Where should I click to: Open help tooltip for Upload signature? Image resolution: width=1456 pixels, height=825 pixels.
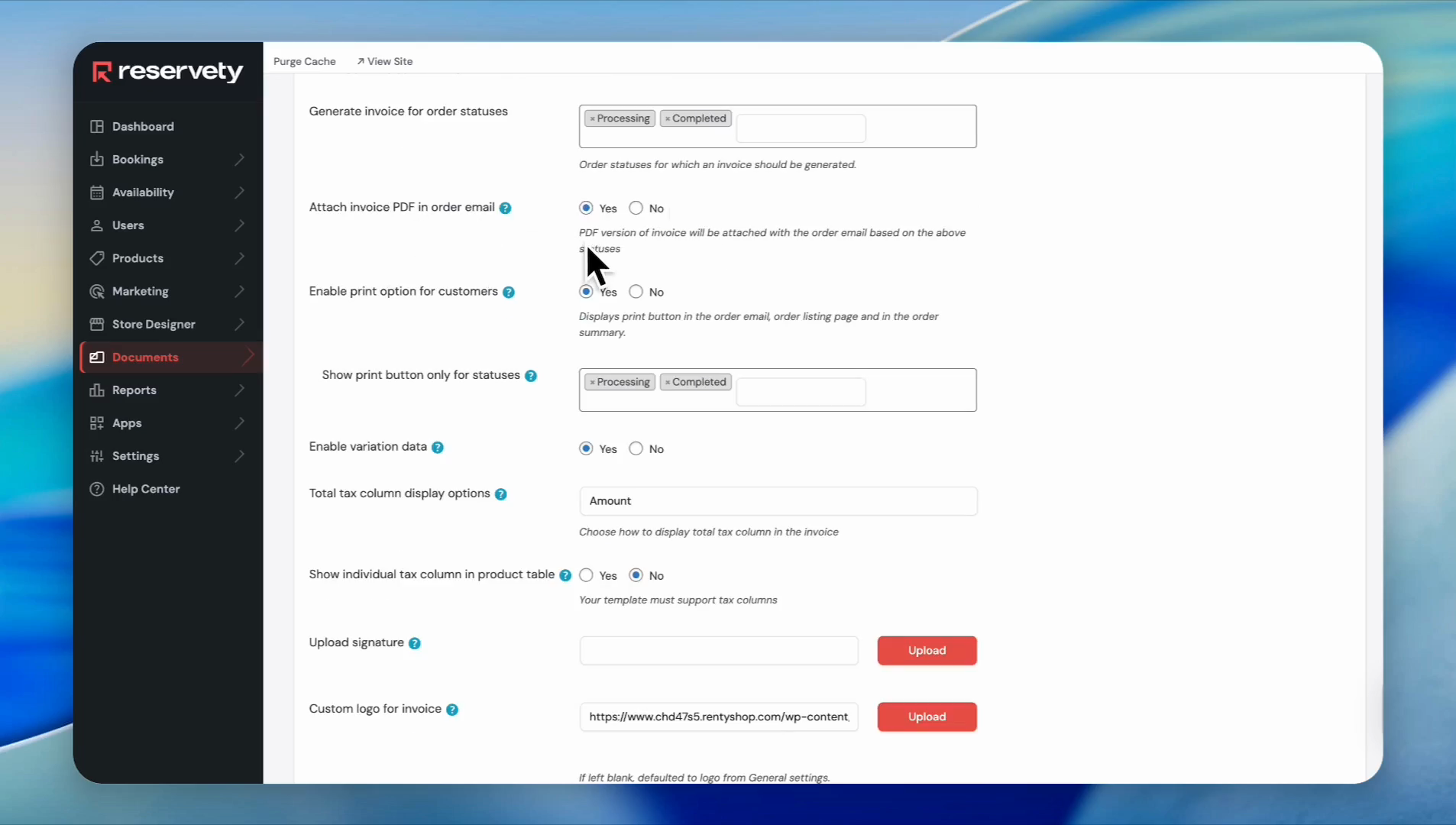[414, 643]
